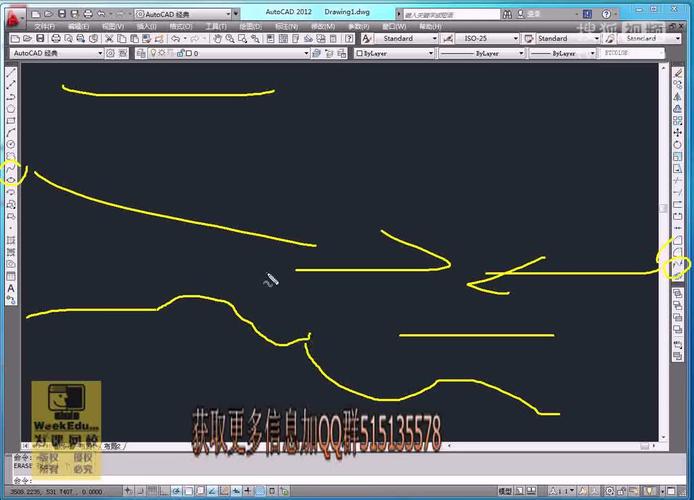This screenshot has height=500, width=694.
Task: Click the binoculars search icon
Action: click(507, 14)
